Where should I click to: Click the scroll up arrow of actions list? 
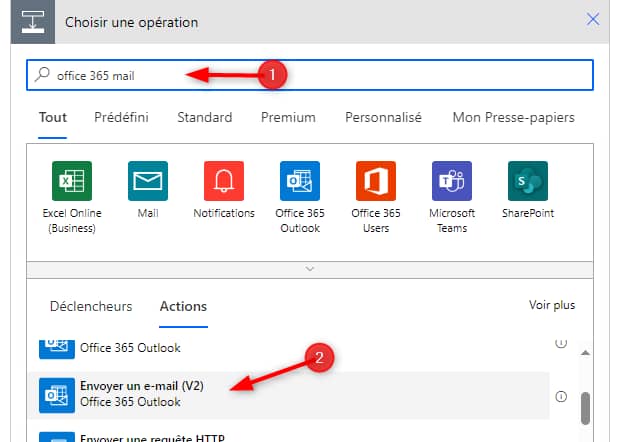click(x=585, y=353)
